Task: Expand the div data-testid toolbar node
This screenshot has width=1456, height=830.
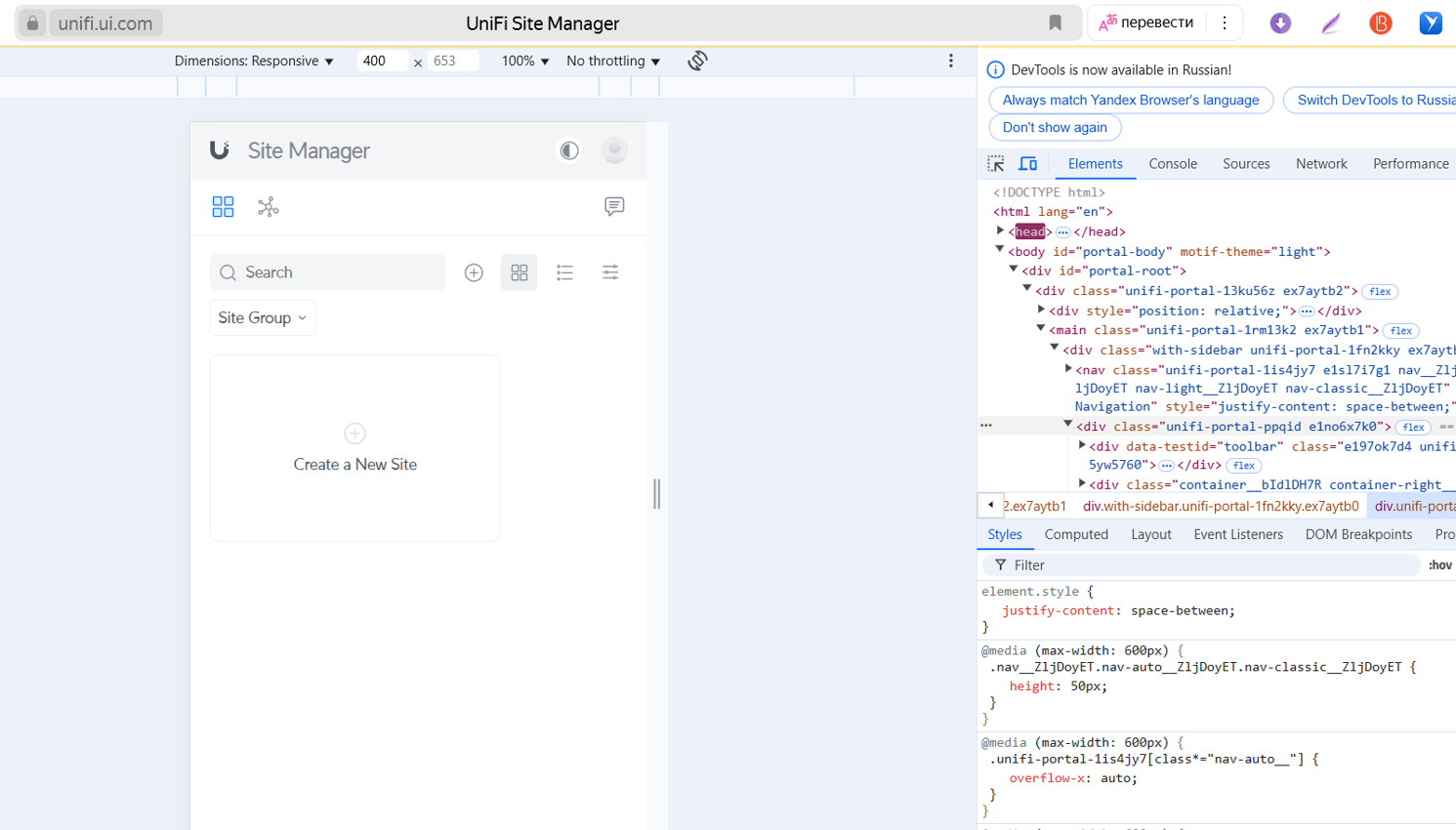Action: 1082,445
